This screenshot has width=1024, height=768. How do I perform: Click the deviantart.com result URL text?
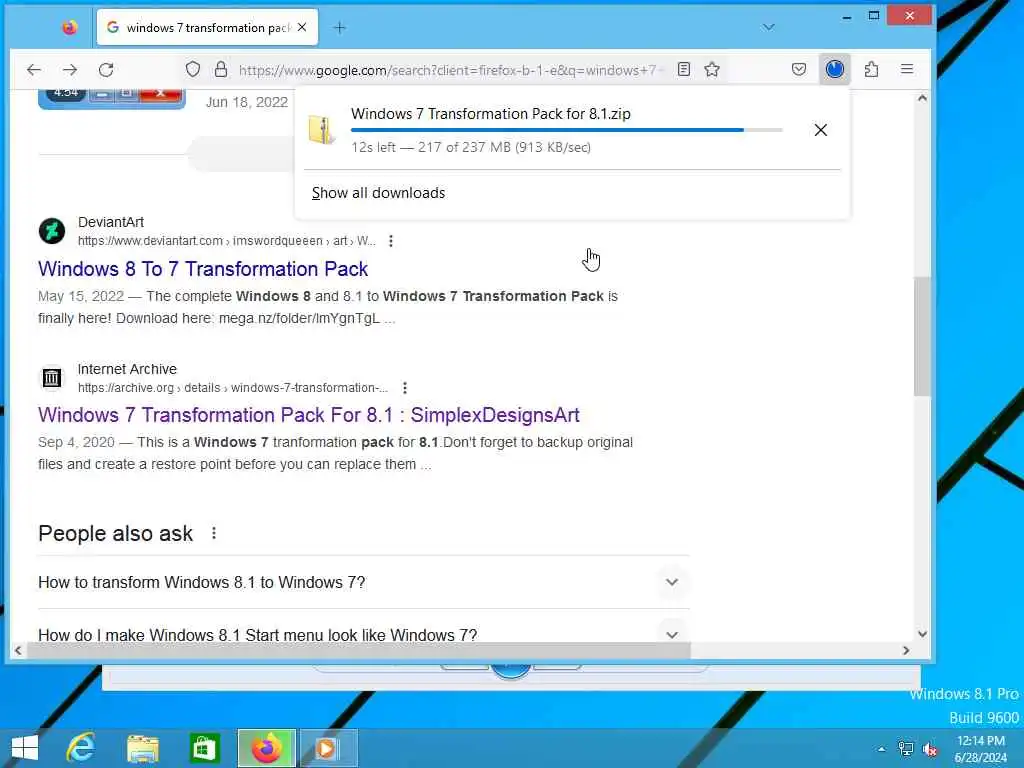click(x=227, y=241)
